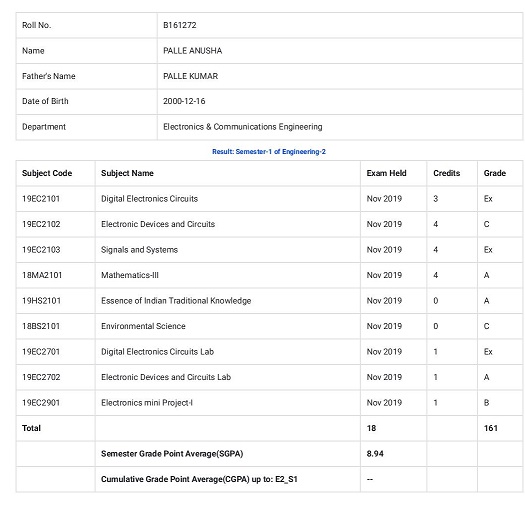Click the roll number B161272
525x514 pixels.
[179, 25]
